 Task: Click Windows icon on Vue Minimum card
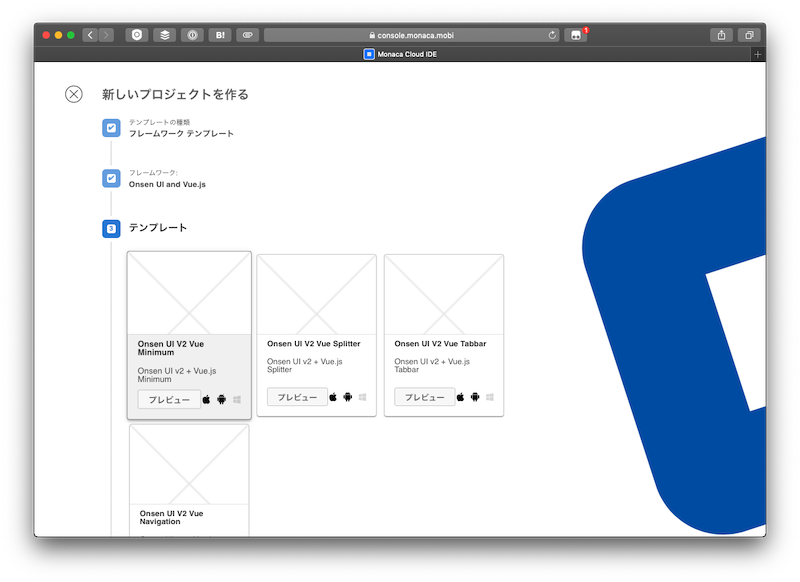237,399
